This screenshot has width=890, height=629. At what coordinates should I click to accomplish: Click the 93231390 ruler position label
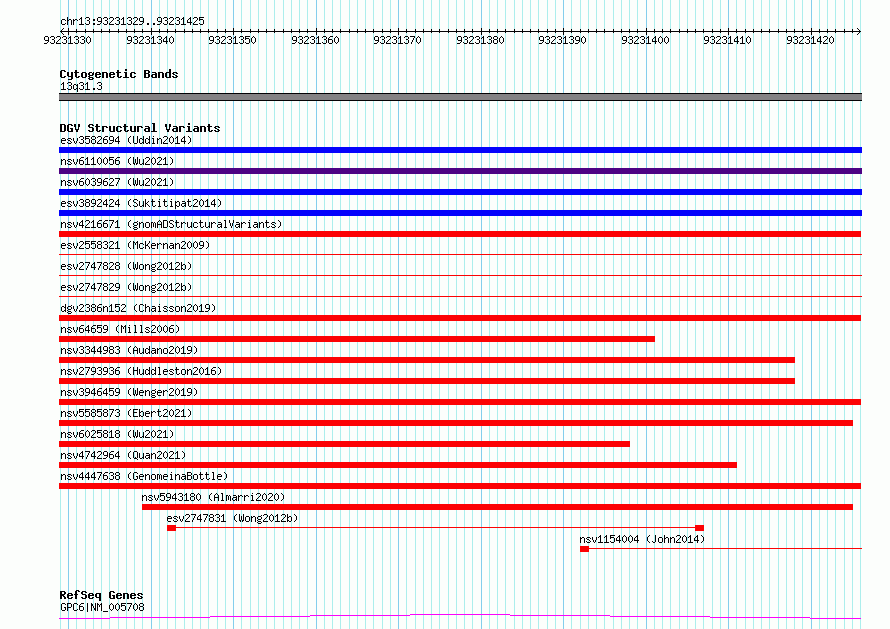point(562,40)
